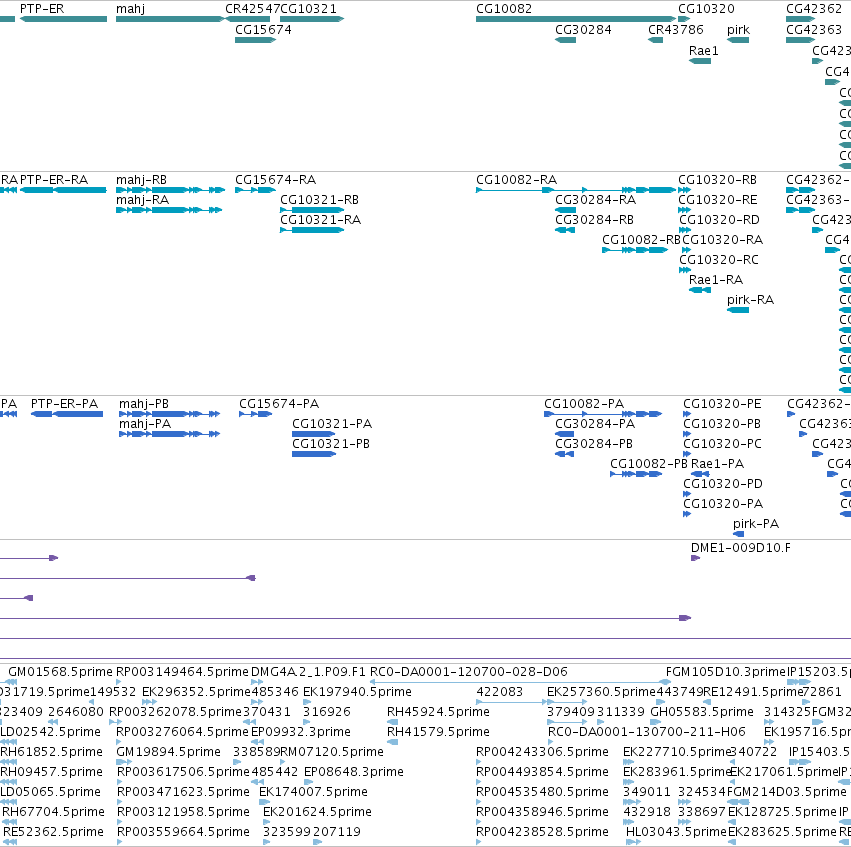Screen dimensions: 851x847
Task: Select the DME1-009D10.F feature label
Action: (740, 548)
